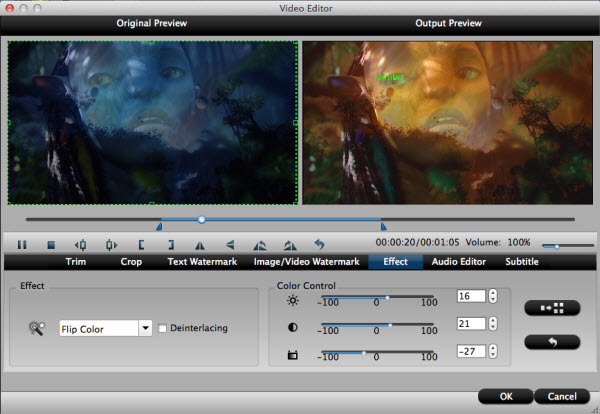The height and width of the screenshot is (414, 600).
Task: Click the trim end marker on timeline
Action: pyautogui.click(x=383, y=227)
